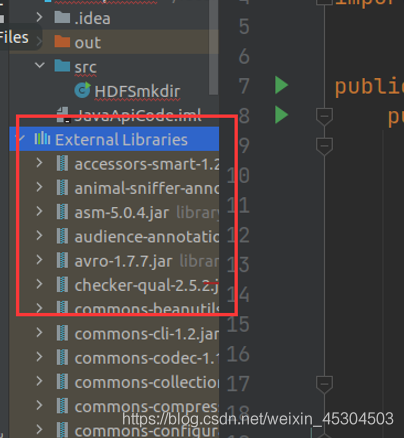Select commons-codec entry
Viewport: 404px width, 438px height.
click(x=147, y=358)
